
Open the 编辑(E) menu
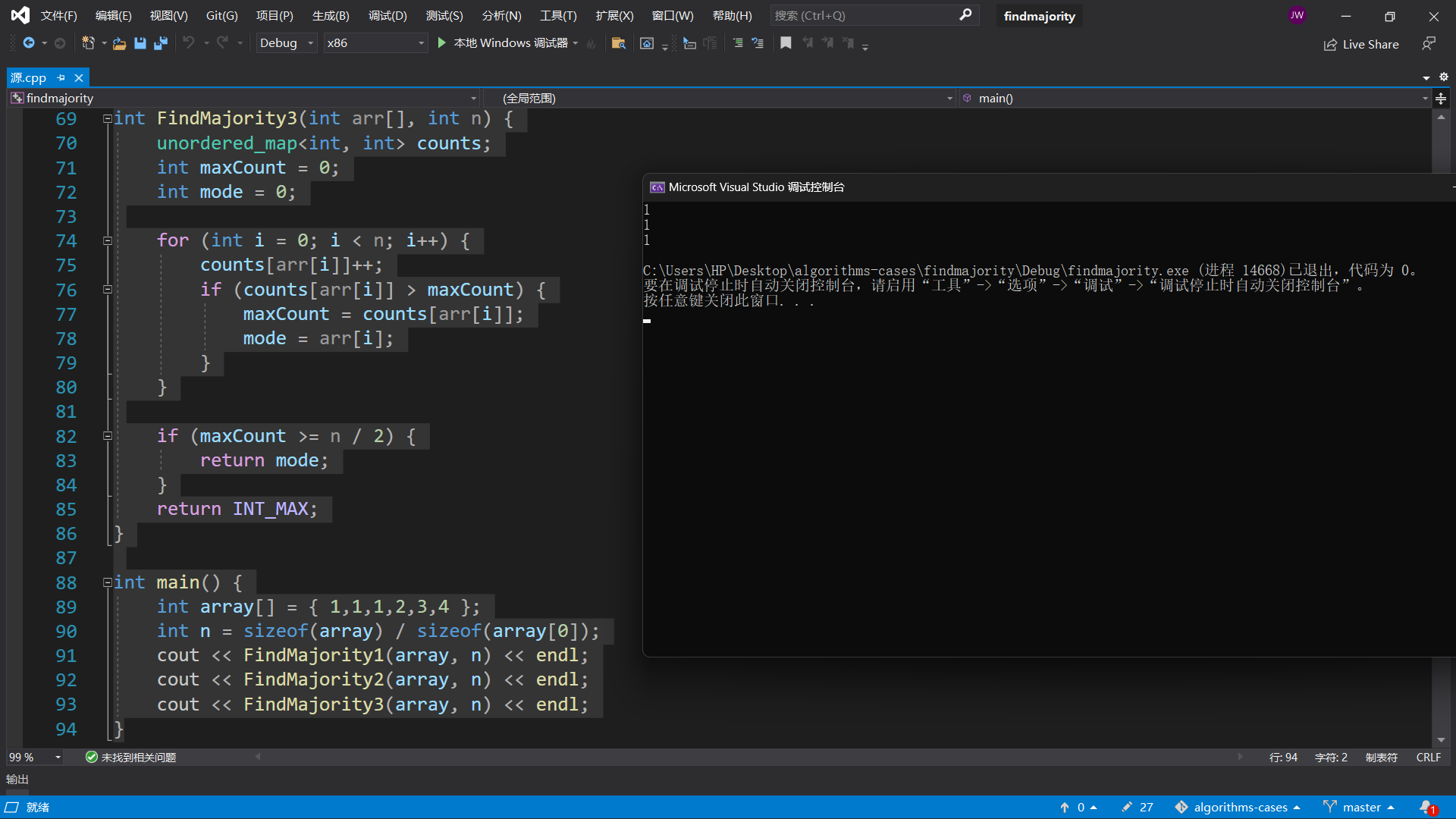click(113, 15)
